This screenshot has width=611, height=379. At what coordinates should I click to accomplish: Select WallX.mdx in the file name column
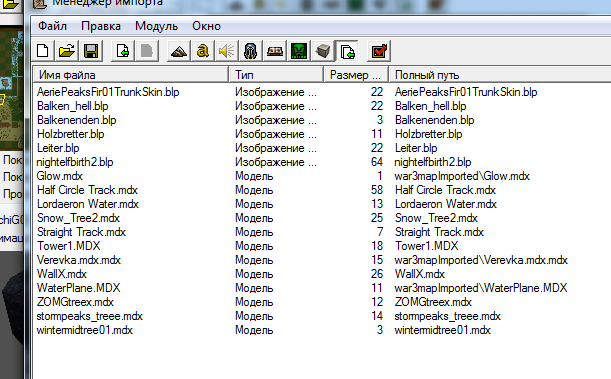tap(62, 274)
